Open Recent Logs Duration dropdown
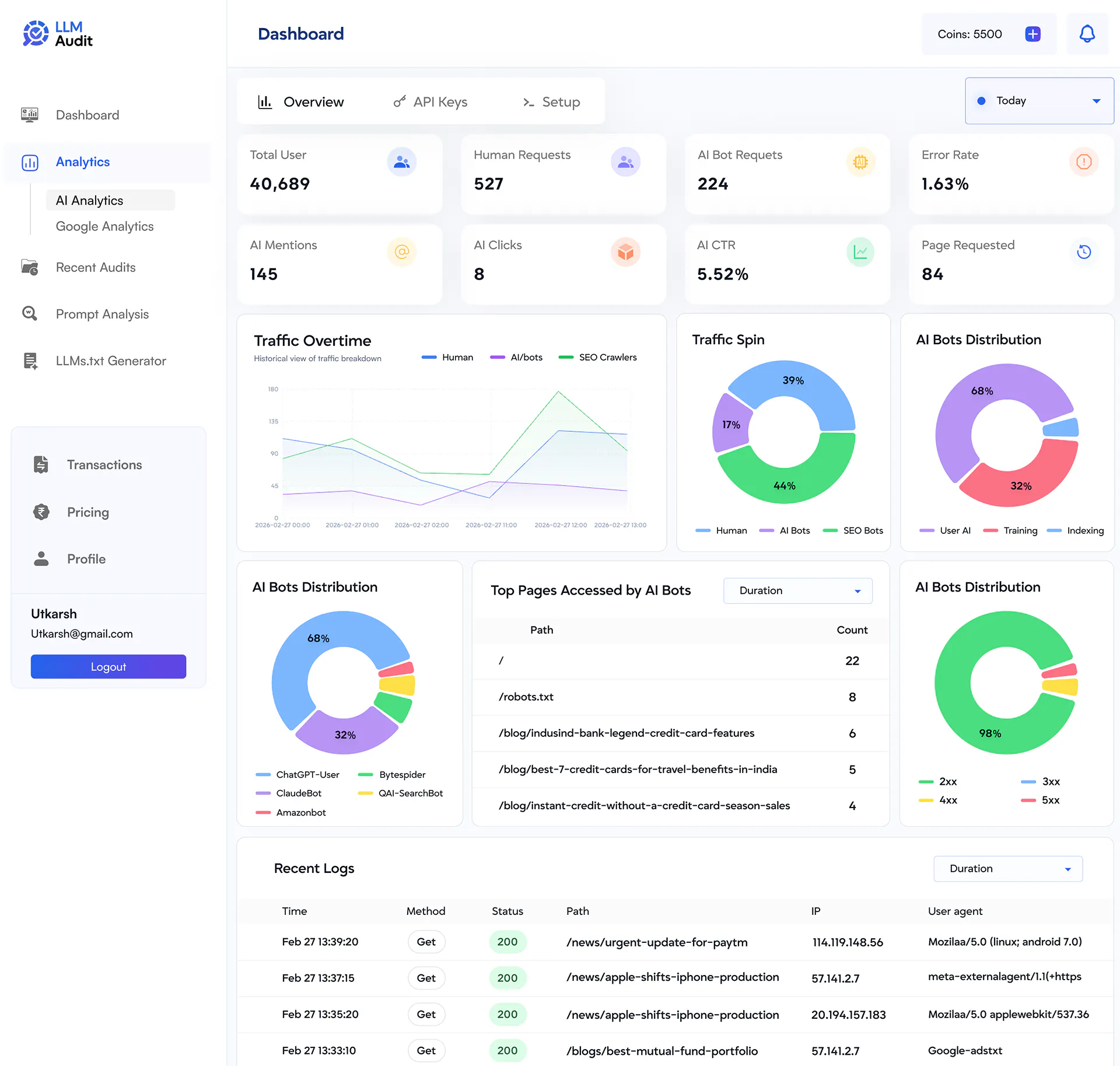The width and height of the screenshot is (1120, 1066). click(x=1007, y=869)
